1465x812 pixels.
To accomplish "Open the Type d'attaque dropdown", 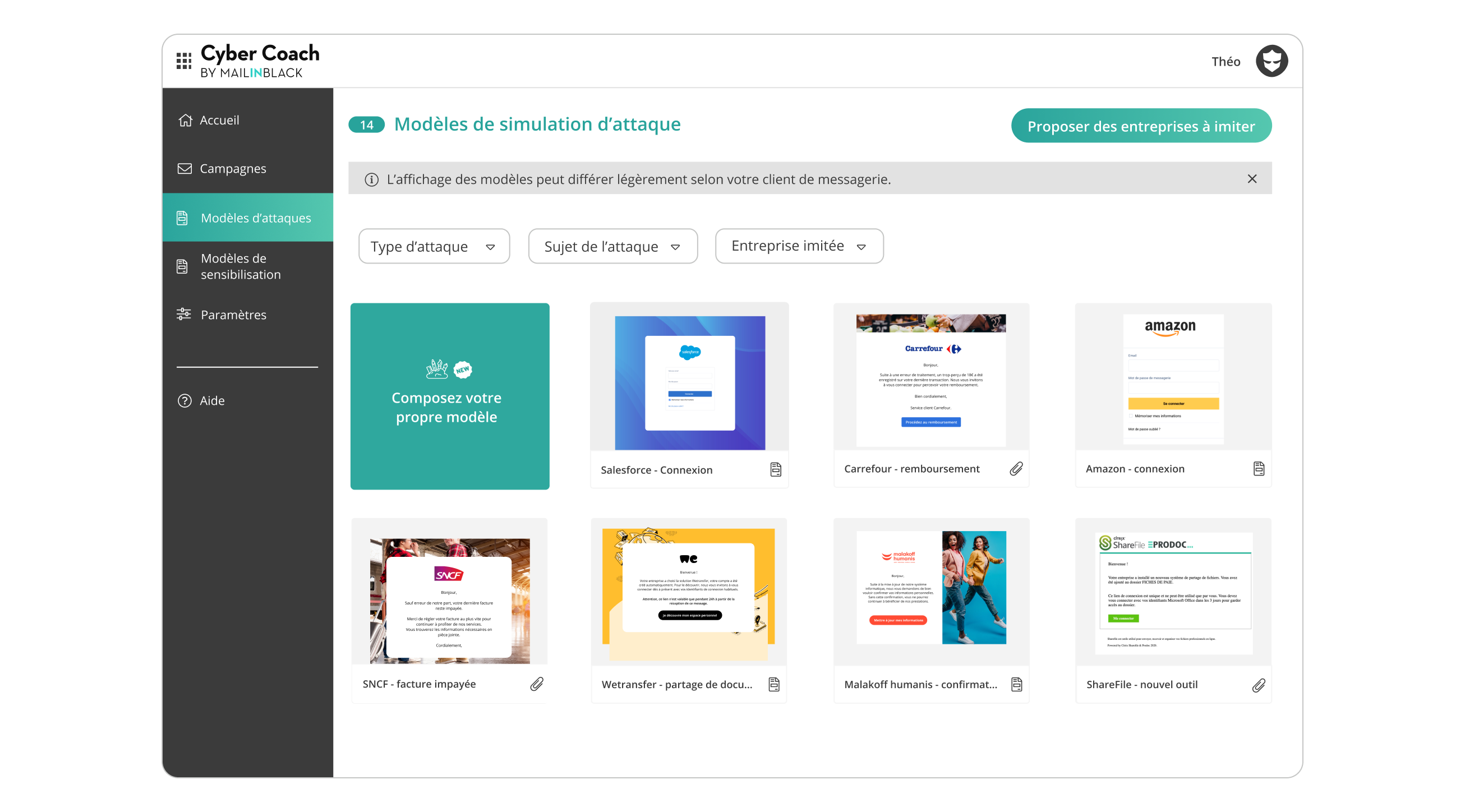I will click(x=434, y=246).
